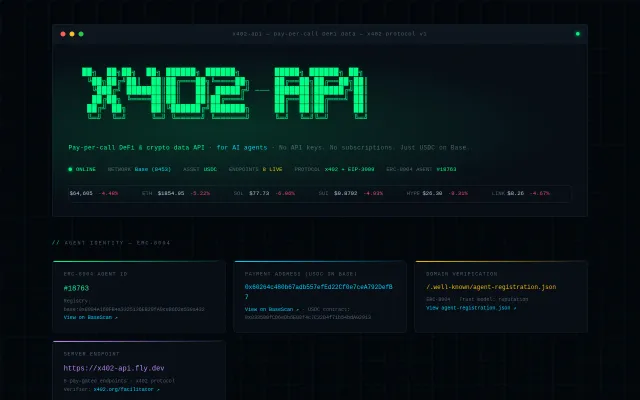Click 'Pay-per-call DeFi & crypto data API' text

coord(136,147)
